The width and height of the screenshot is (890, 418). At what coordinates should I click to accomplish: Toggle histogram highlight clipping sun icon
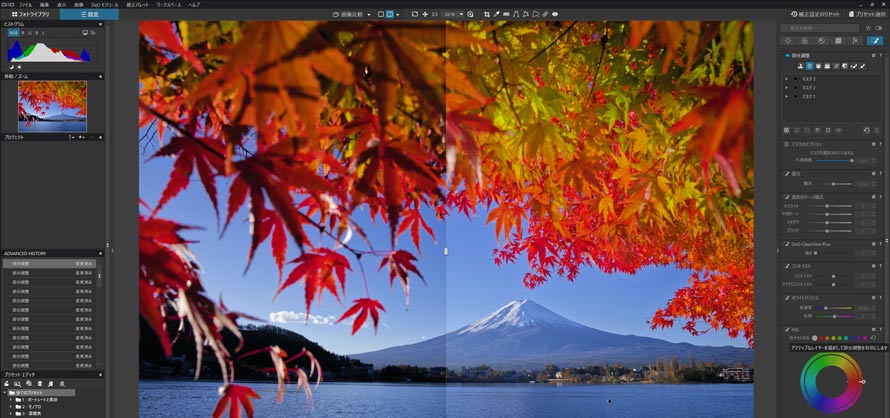pyautogui.click(x=20, y=67)
